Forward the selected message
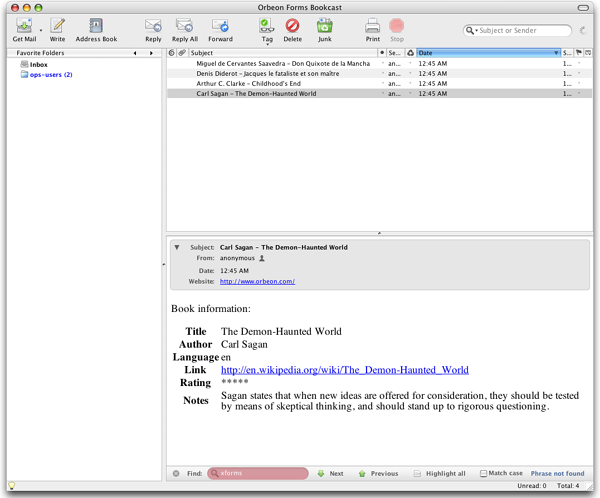The height and width of the screenshot is (498, 600). pyautogui.click(x=220, y=26)
